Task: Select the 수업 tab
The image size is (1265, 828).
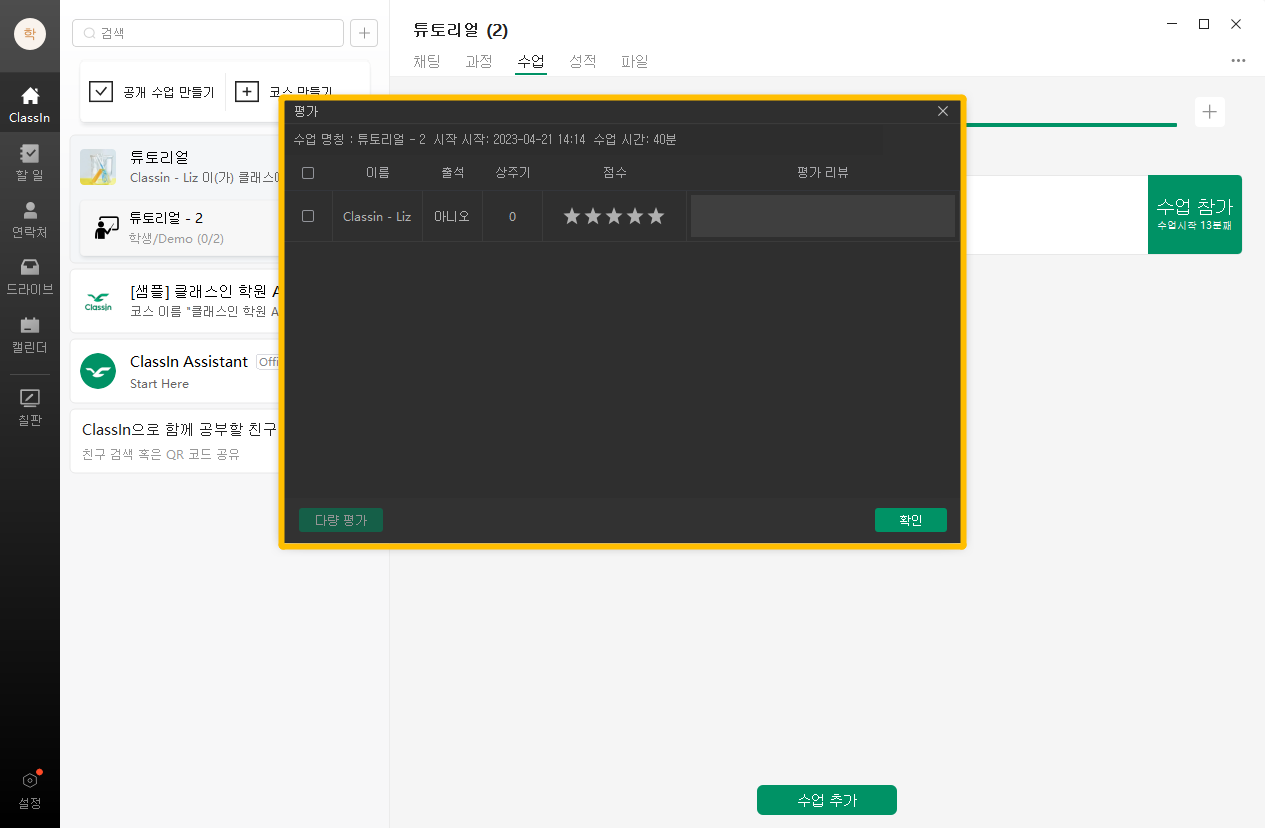Action: click(531, 61)
